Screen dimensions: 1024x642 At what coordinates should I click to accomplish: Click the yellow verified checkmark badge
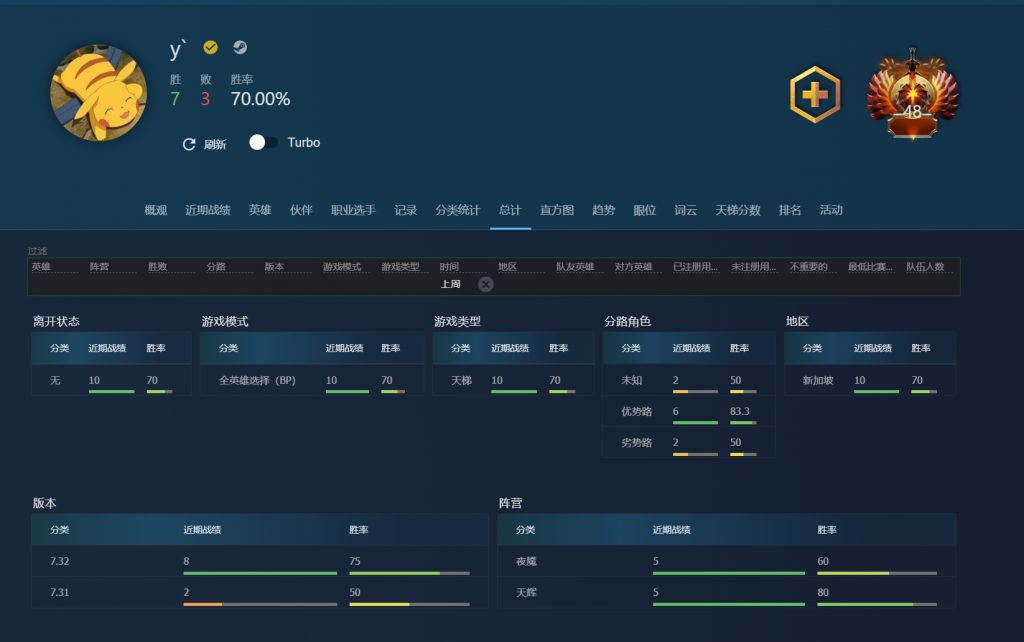(x=209, y=46)
